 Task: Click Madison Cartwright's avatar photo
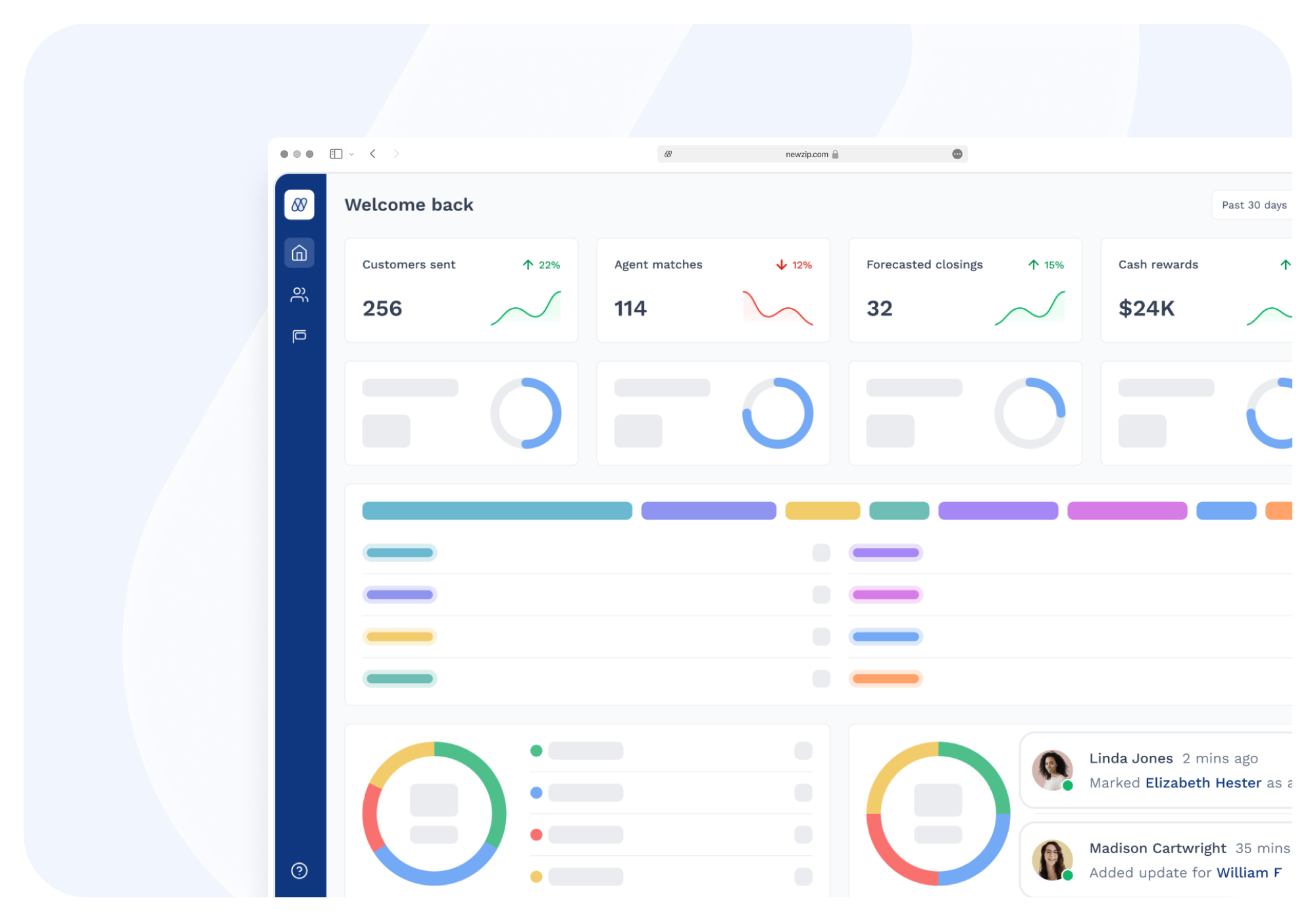(1052, 860)
